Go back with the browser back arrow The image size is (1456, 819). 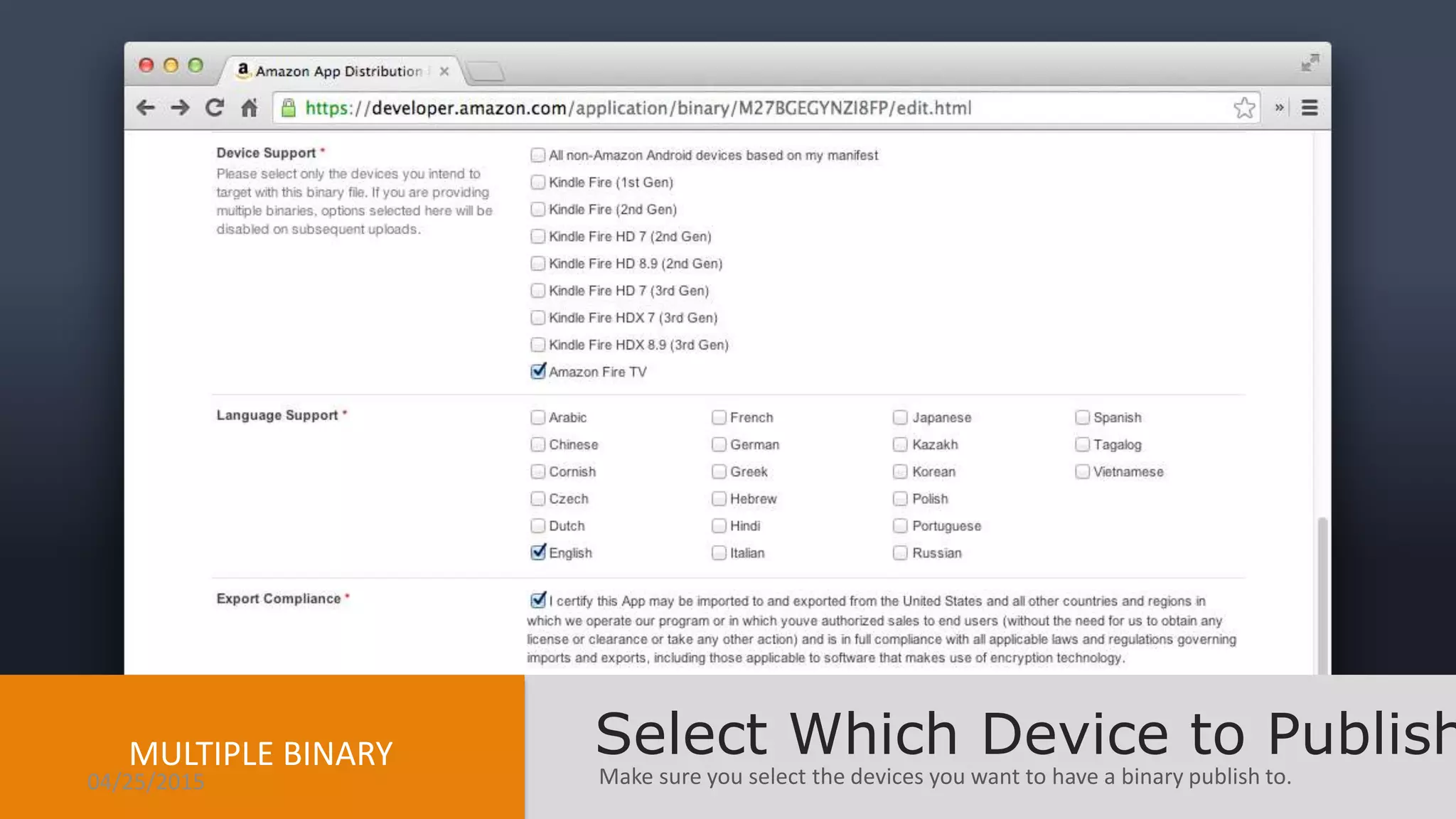(146, 107)
